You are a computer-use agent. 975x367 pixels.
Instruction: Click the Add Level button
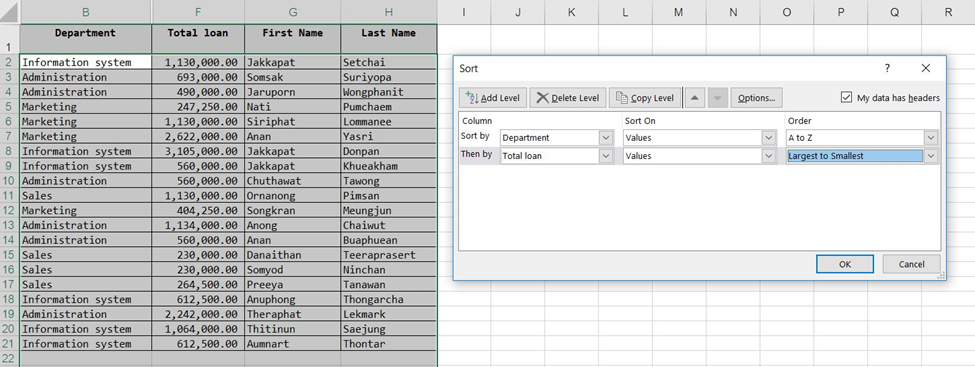(x=493, y=98)
